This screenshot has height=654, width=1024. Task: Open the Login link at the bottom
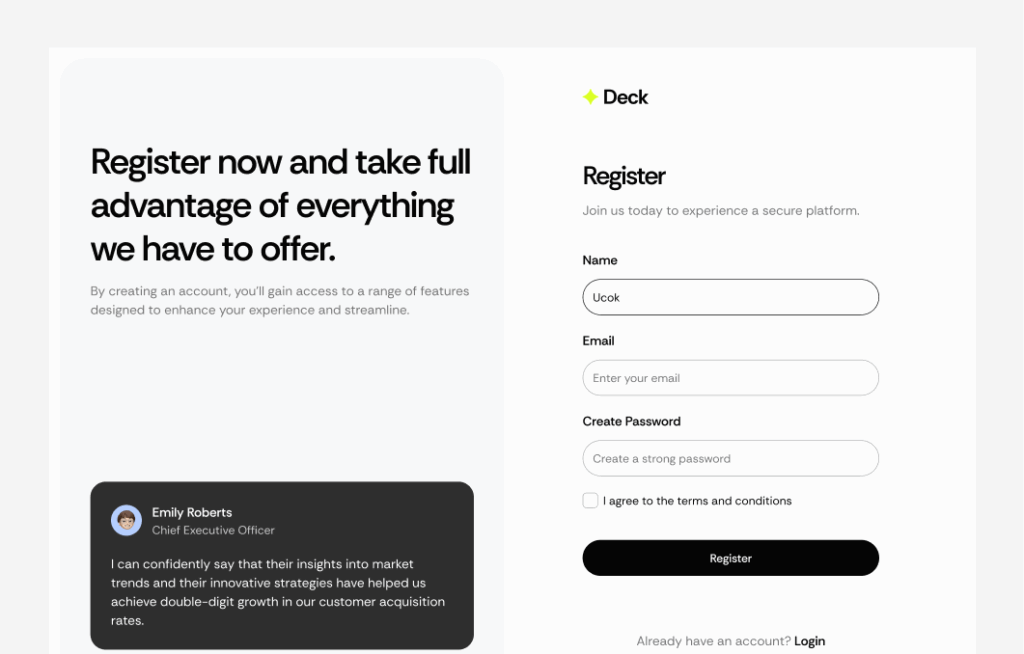pos(810,641)
